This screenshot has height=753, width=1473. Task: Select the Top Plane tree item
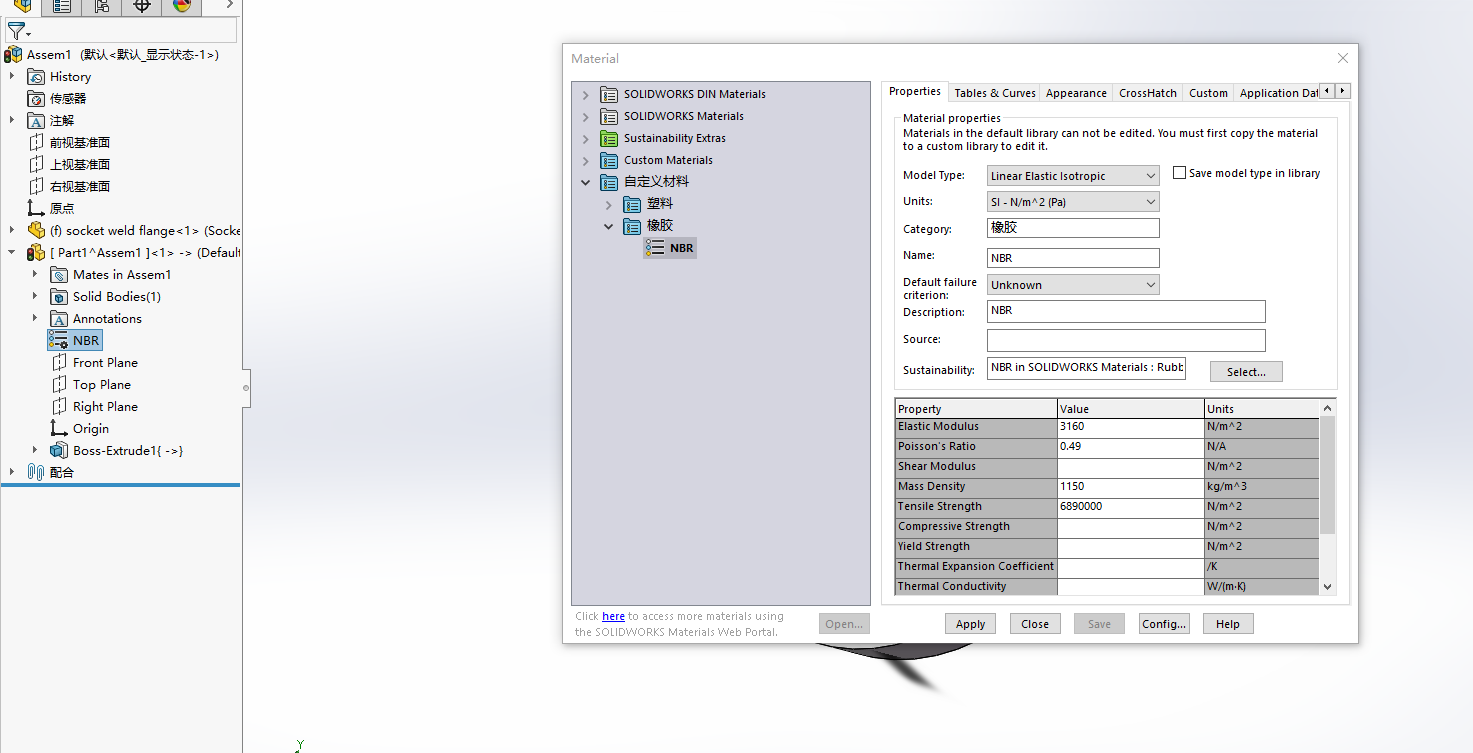pos(92,385)
